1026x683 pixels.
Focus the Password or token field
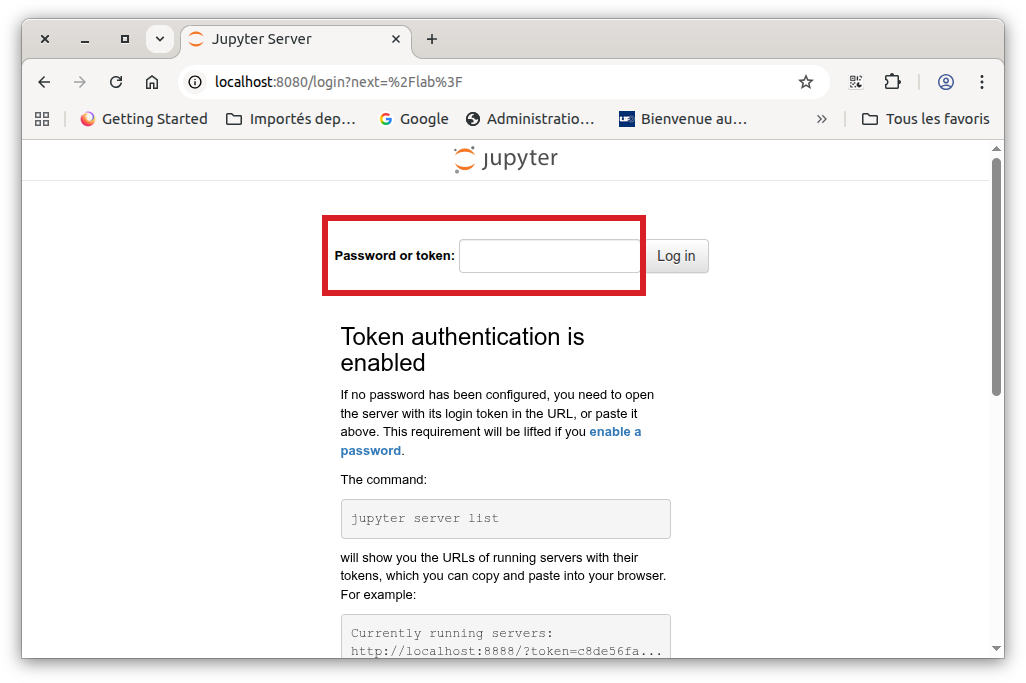click(x=549, y=256)
